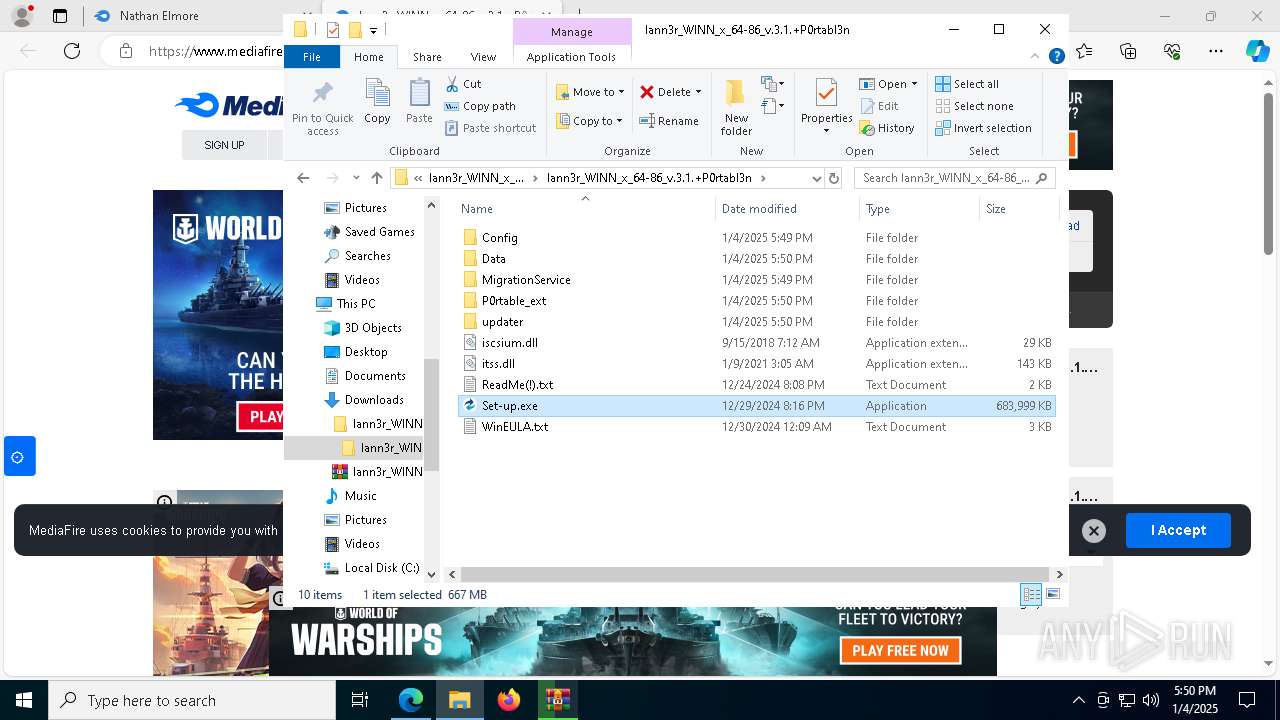
Task: Open Local Disk (C:) in navigation pane
Action: [382, 568]
